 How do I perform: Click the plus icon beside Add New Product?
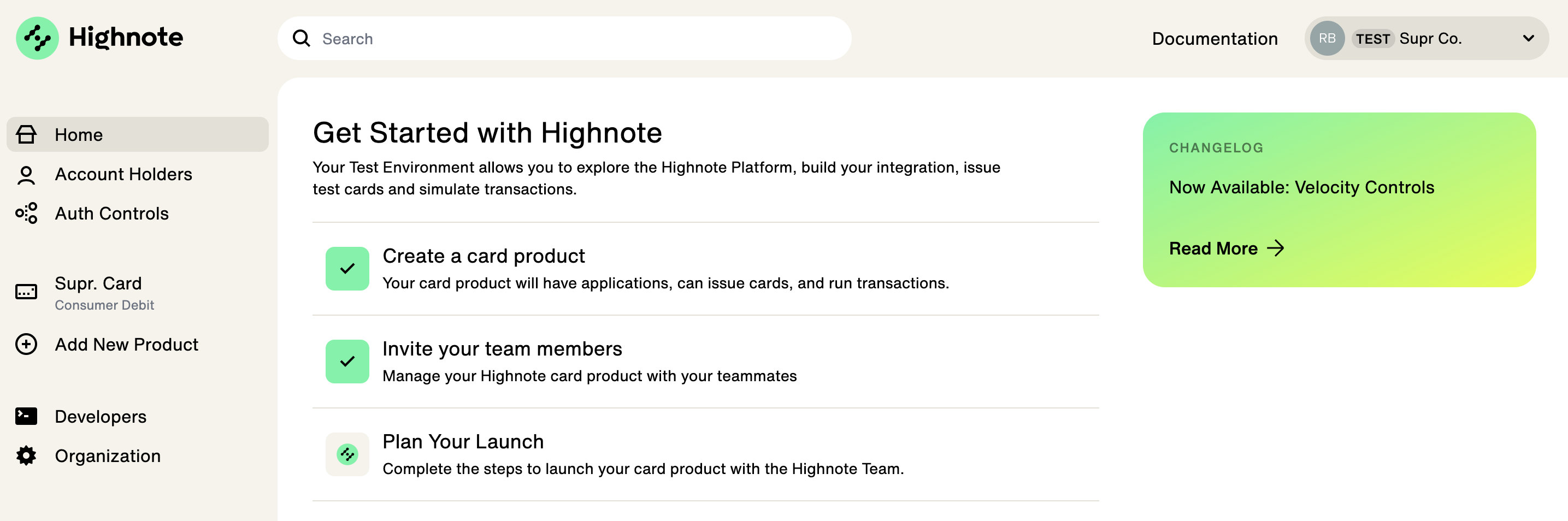tap(26, 345)
